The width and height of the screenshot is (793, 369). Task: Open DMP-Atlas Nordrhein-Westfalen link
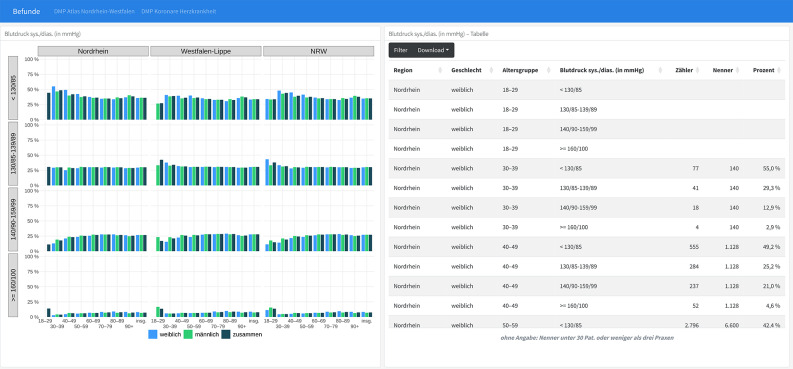tap(94, 11)
